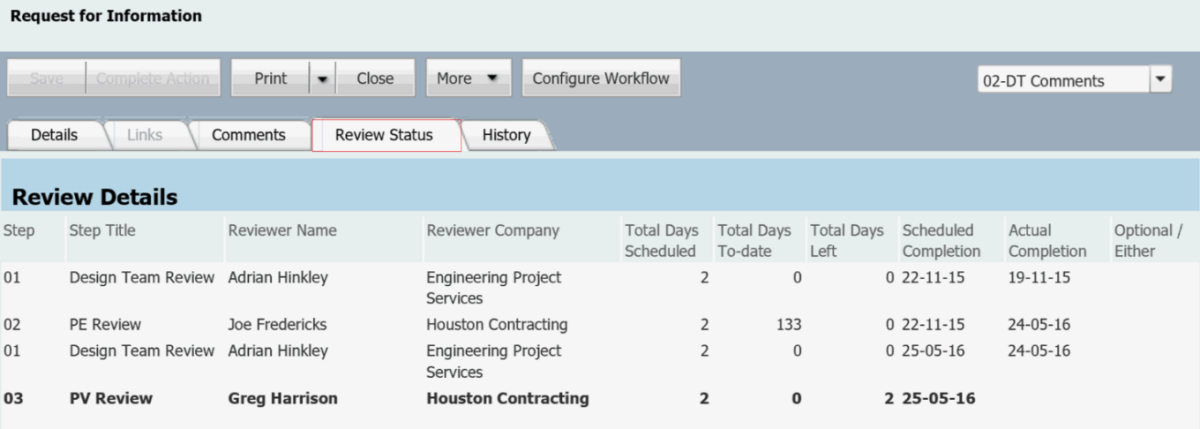1200x429 pixels.
Task: Click the Step Title column header
Action: point(102,231)
